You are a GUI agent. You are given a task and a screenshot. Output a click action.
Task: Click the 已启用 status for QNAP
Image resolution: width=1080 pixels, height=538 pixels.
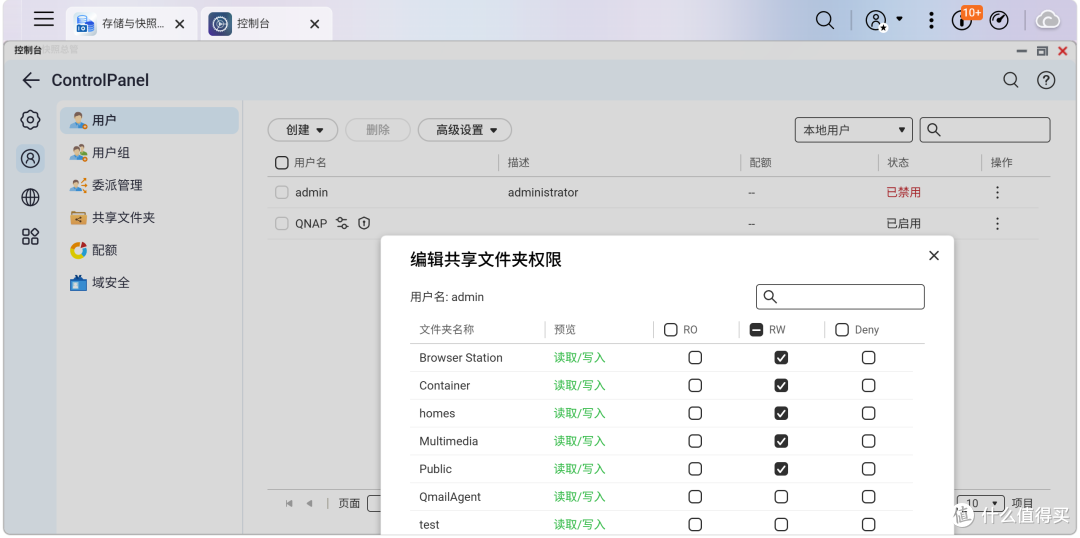click(903, 224)
